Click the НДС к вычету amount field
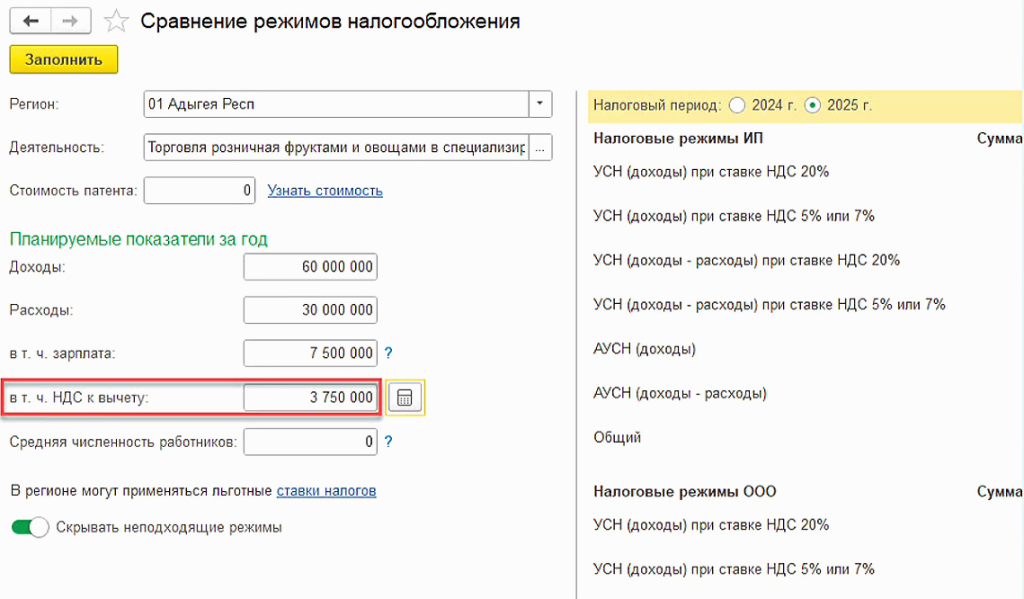The height and width of the screenshot is (599, 1024). pyautogui.click(x=310, y=397)
